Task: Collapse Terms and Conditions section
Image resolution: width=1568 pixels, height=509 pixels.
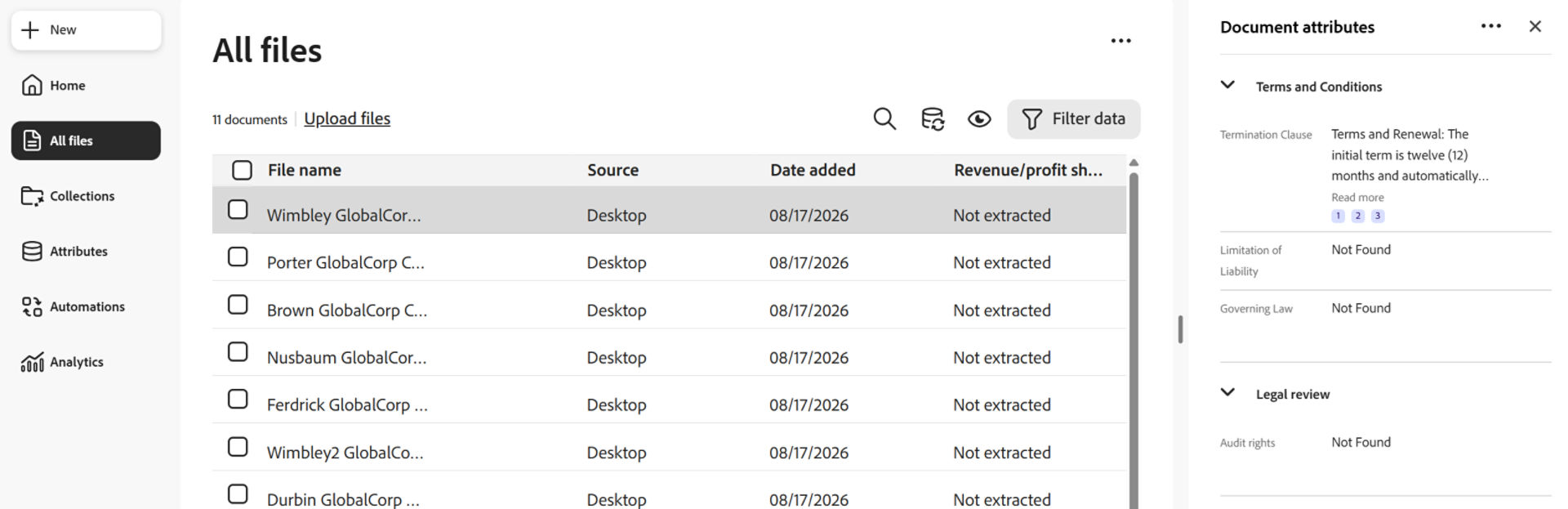Action: (1227, 85)
